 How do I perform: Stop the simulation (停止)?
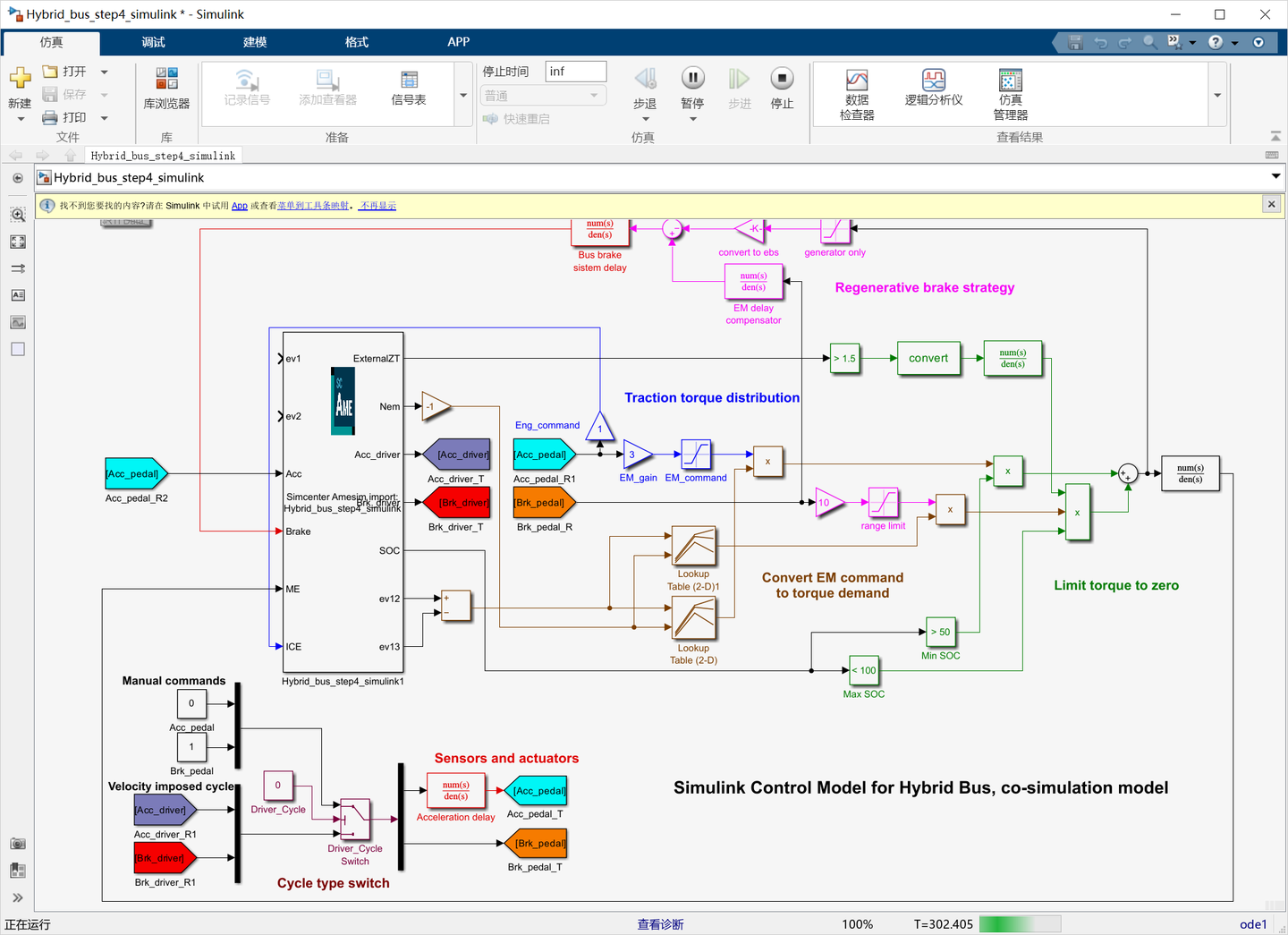(782, 89)
